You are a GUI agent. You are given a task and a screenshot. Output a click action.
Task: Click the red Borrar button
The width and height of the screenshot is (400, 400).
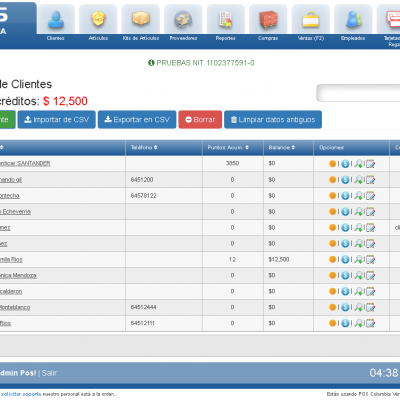click(200, 119)
